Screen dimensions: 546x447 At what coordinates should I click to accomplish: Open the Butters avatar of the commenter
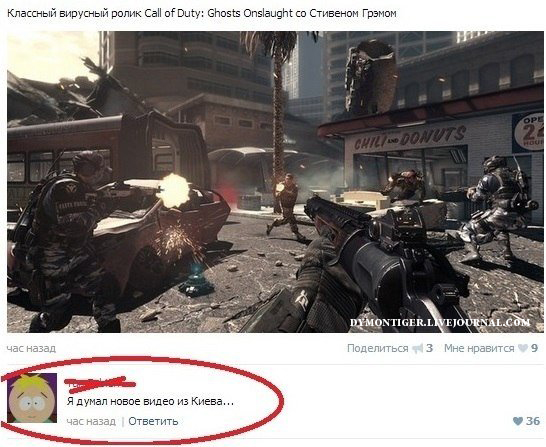[x=32, y=398]
